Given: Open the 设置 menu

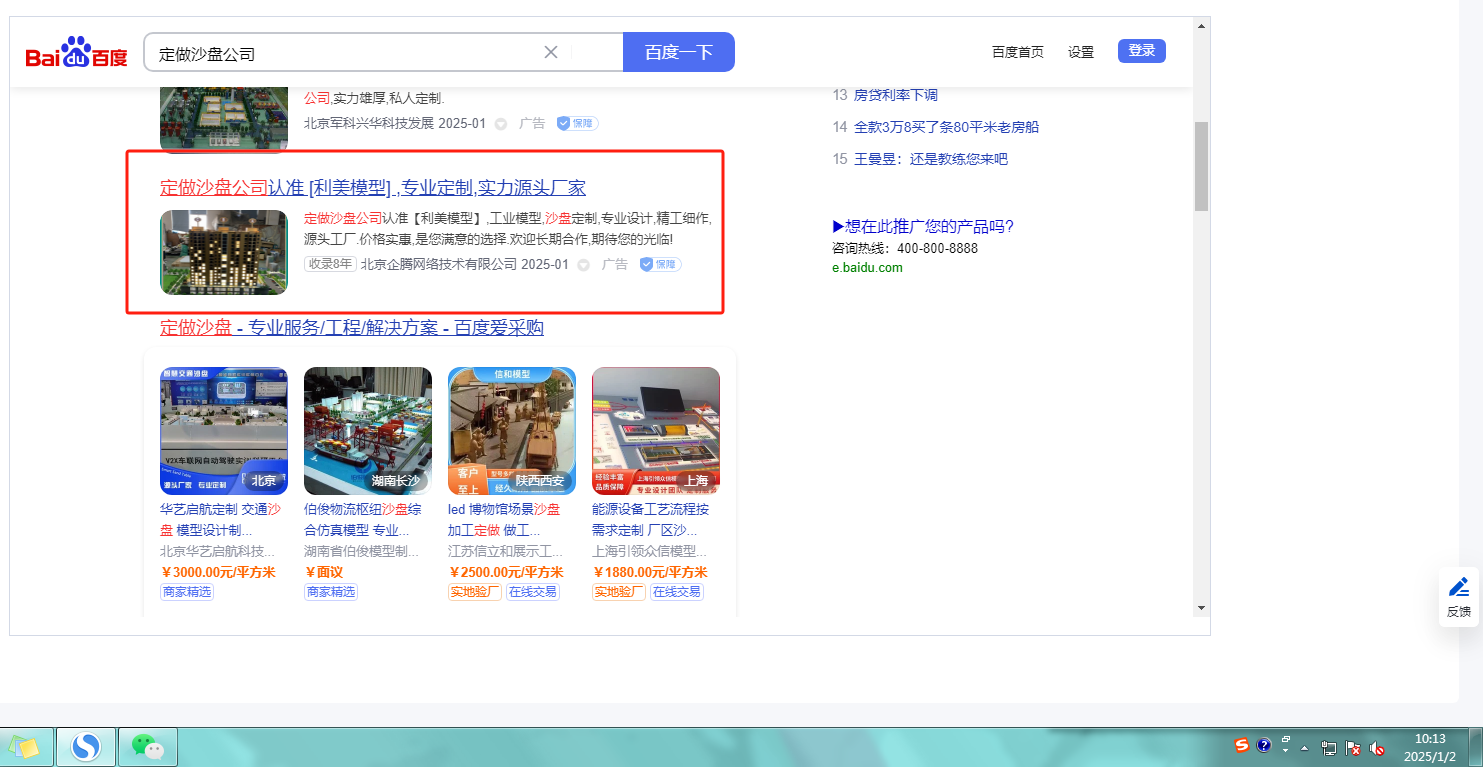Looking at the screenshot, I should [x=1081, y=52].
